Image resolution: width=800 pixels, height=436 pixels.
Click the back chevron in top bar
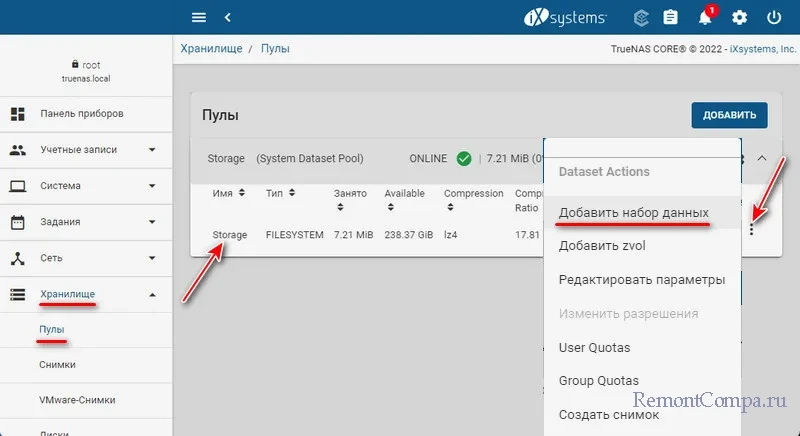[x=228, y=17]
